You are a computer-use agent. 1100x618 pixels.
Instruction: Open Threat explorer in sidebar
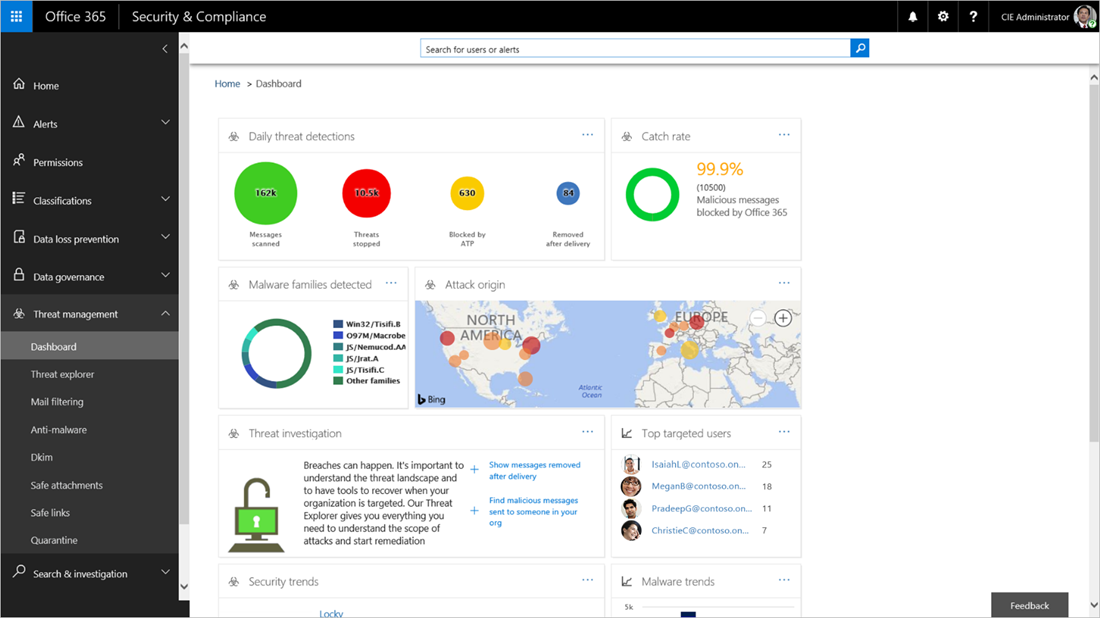click(62, 374)
